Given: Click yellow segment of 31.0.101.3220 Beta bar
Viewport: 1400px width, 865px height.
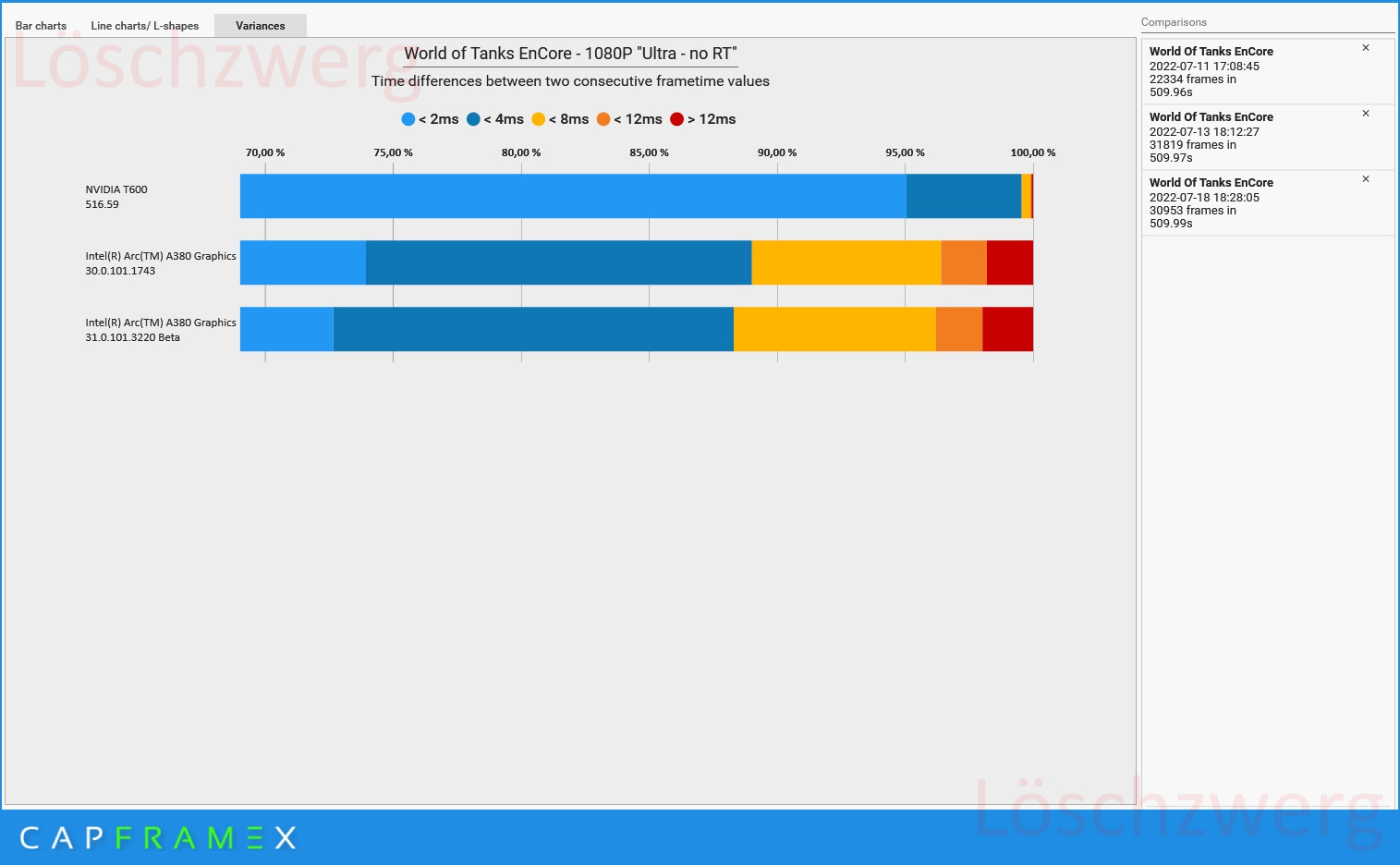Looking at the screenshot, I should (834, 329).
